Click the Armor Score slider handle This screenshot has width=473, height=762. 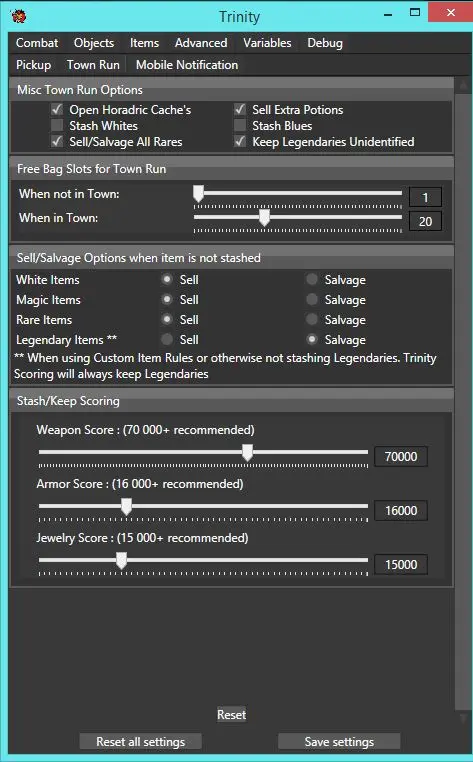click(126, 506)
